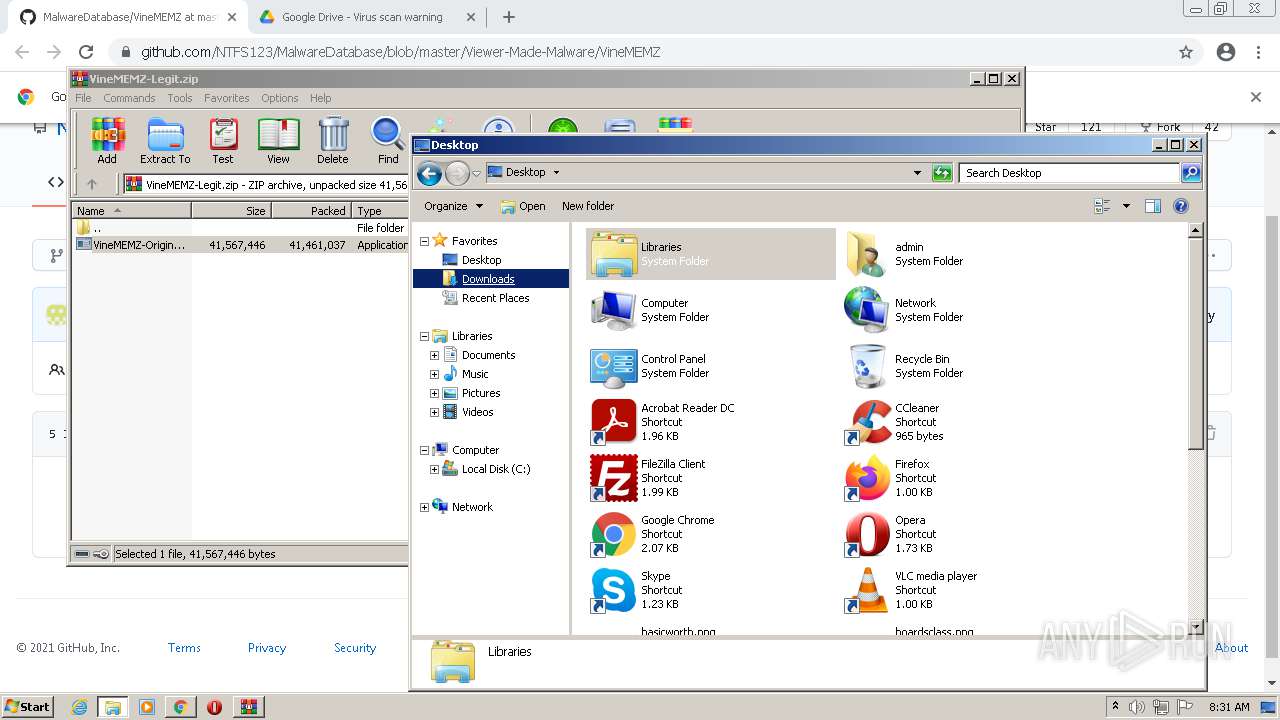Click the View file icon in WinRAR
Screen dimensions: 1280x720
point(278,140)
